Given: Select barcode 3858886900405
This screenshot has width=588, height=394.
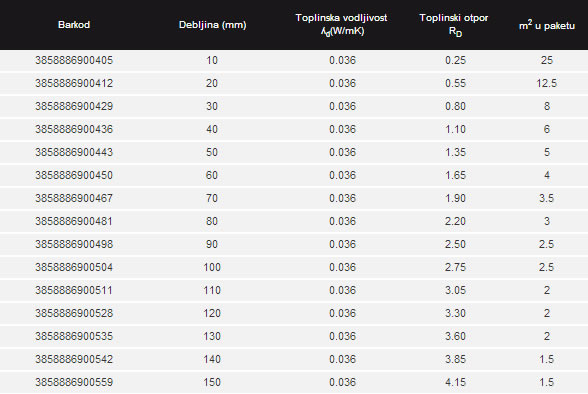Looking at the screenshot, I should pyautogui.click(x=74, y=60).
